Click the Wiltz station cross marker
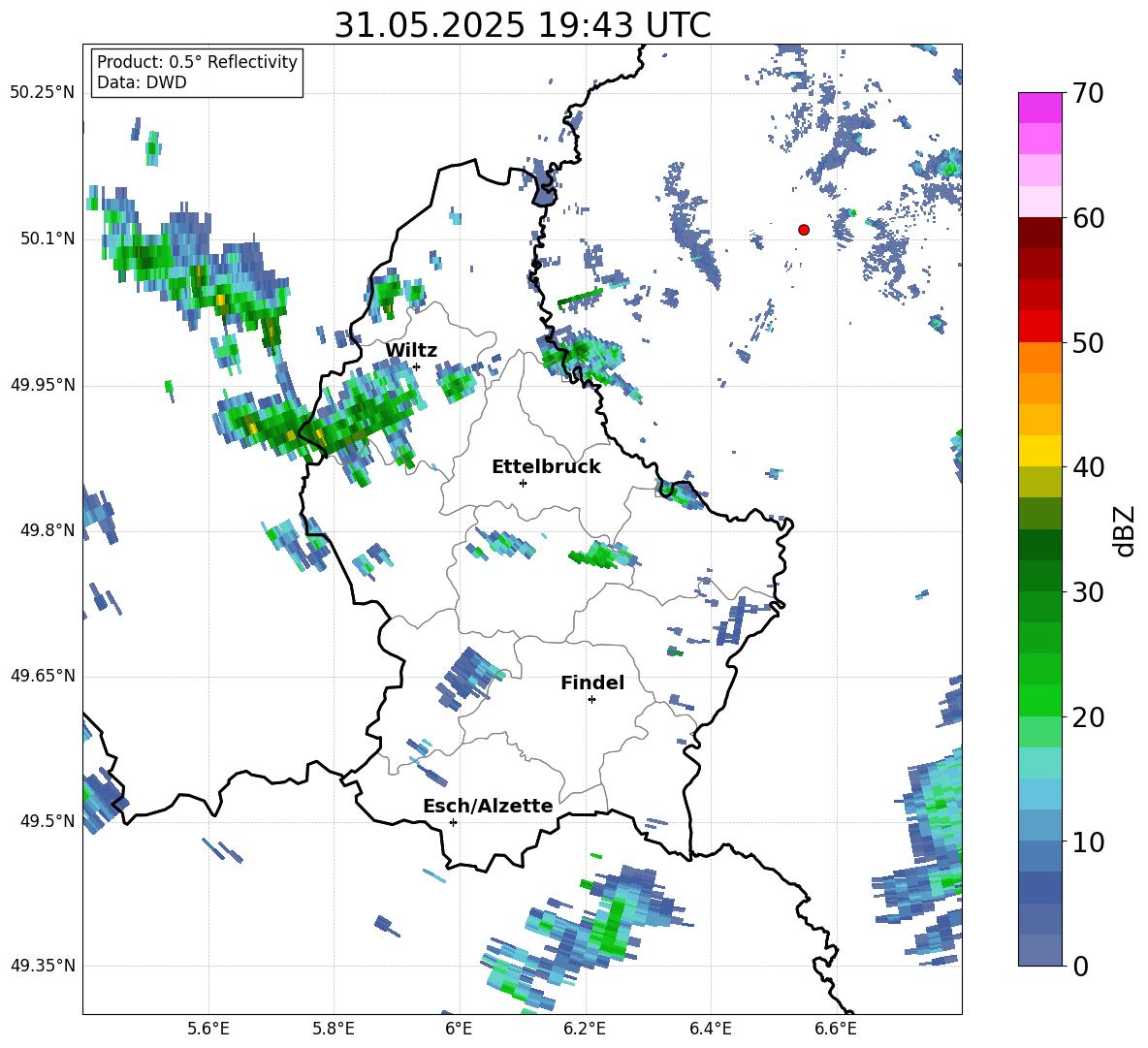Viewport: 1148px width, 1048px height. tap(416, 366)
